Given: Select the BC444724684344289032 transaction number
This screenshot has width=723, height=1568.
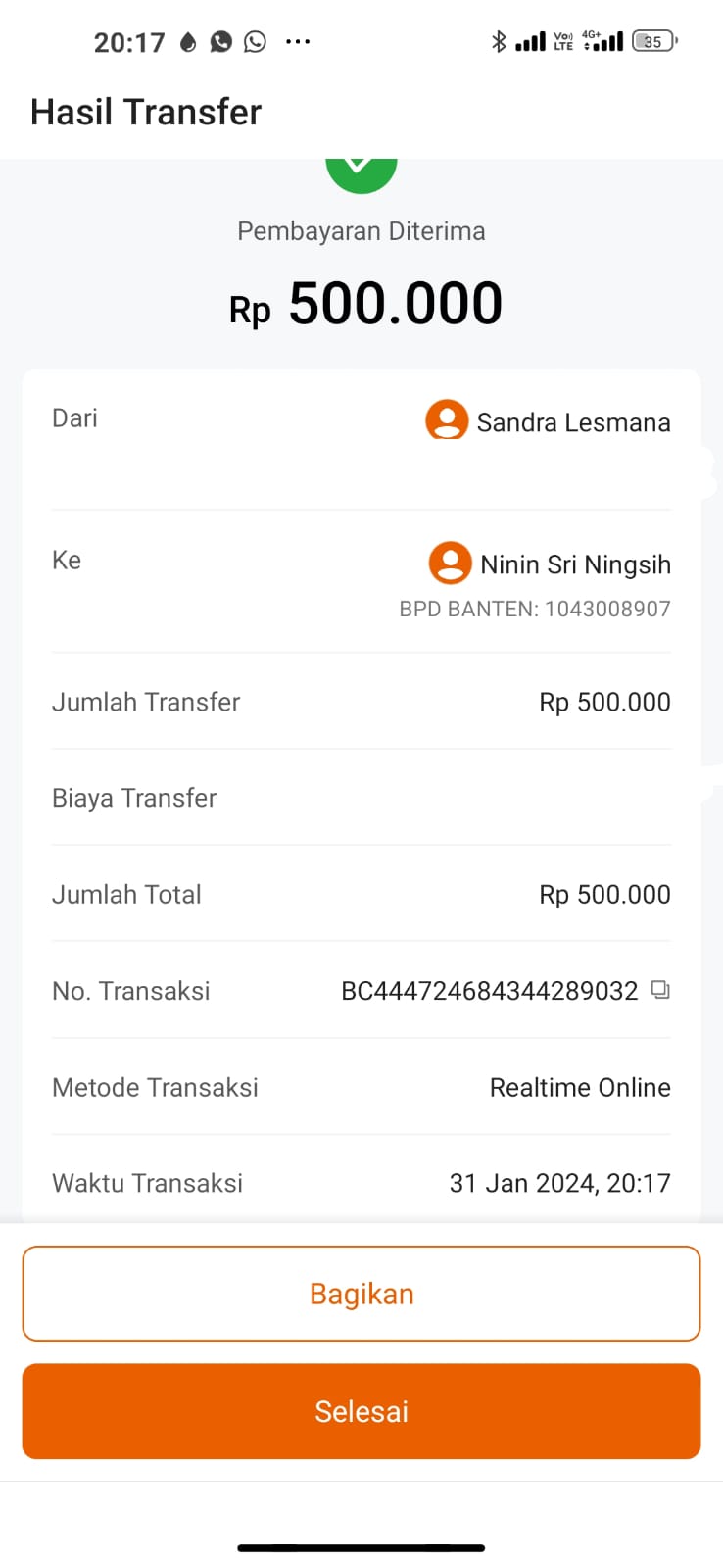Looking at the screenshot, I should coord(489,991).
